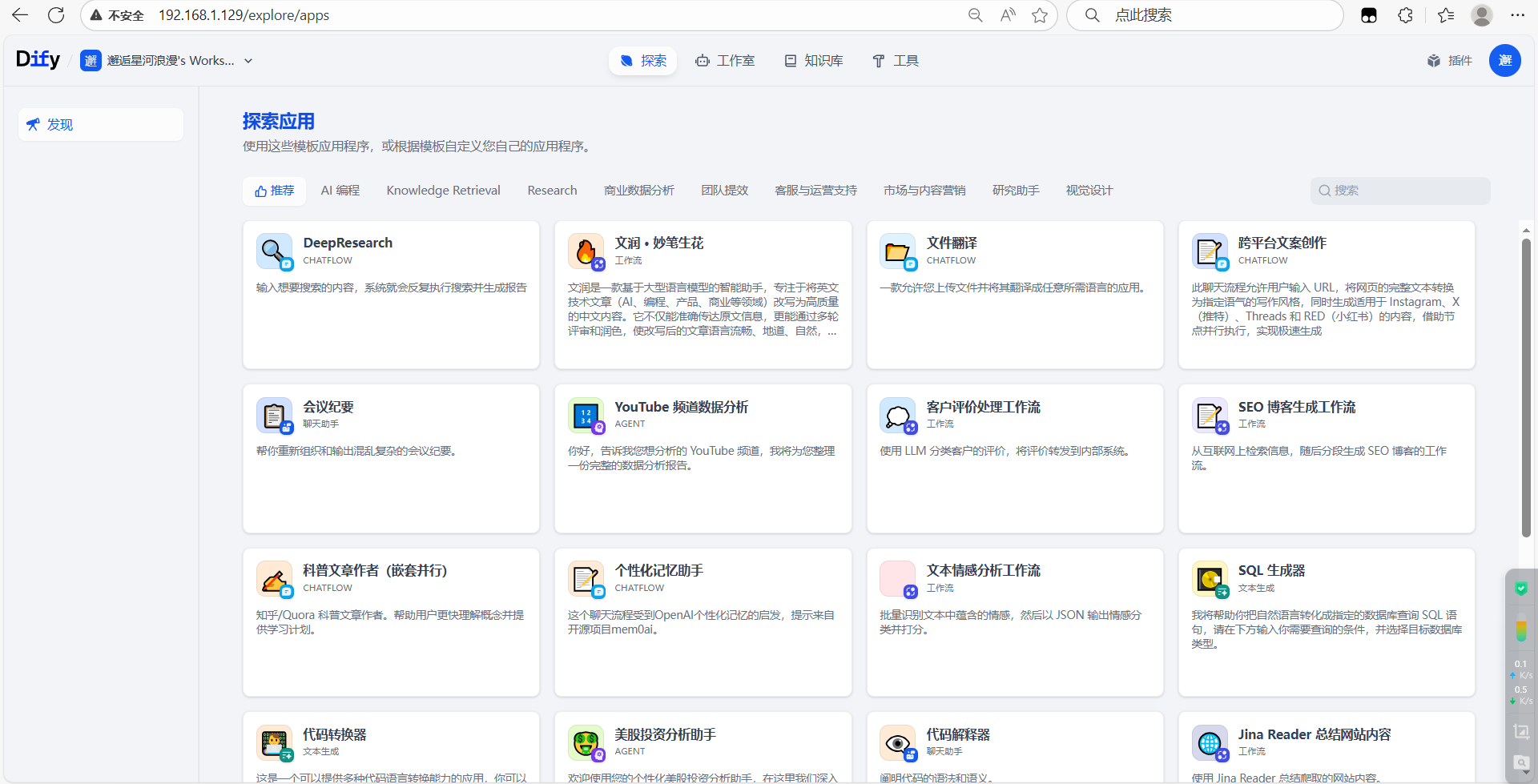Open the SQL 生成器 card title
Image resolution: width=1538 pixels, height=784 pixels.
click(1271, 570)
